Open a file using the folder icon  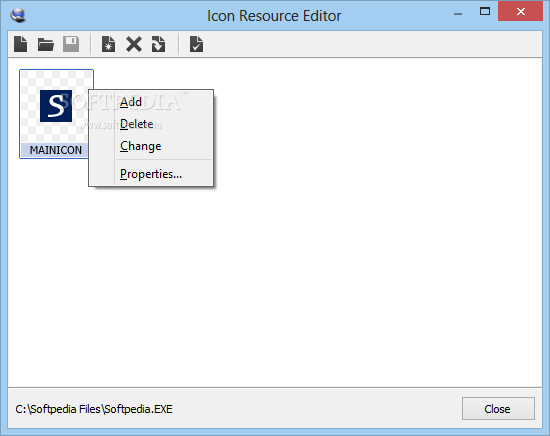pyautogui.click(x=46, y=45)
